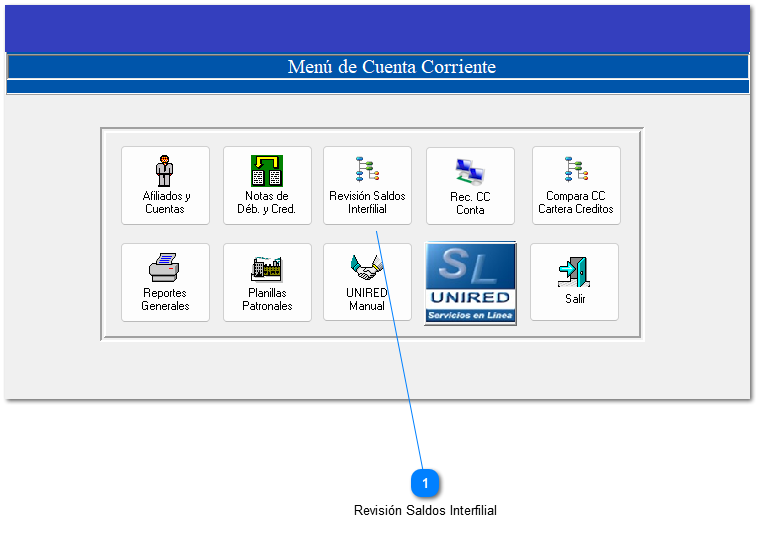Click the "Salir" text label
The width and height of the screenshot is (759, 534).
pos(575,299)
